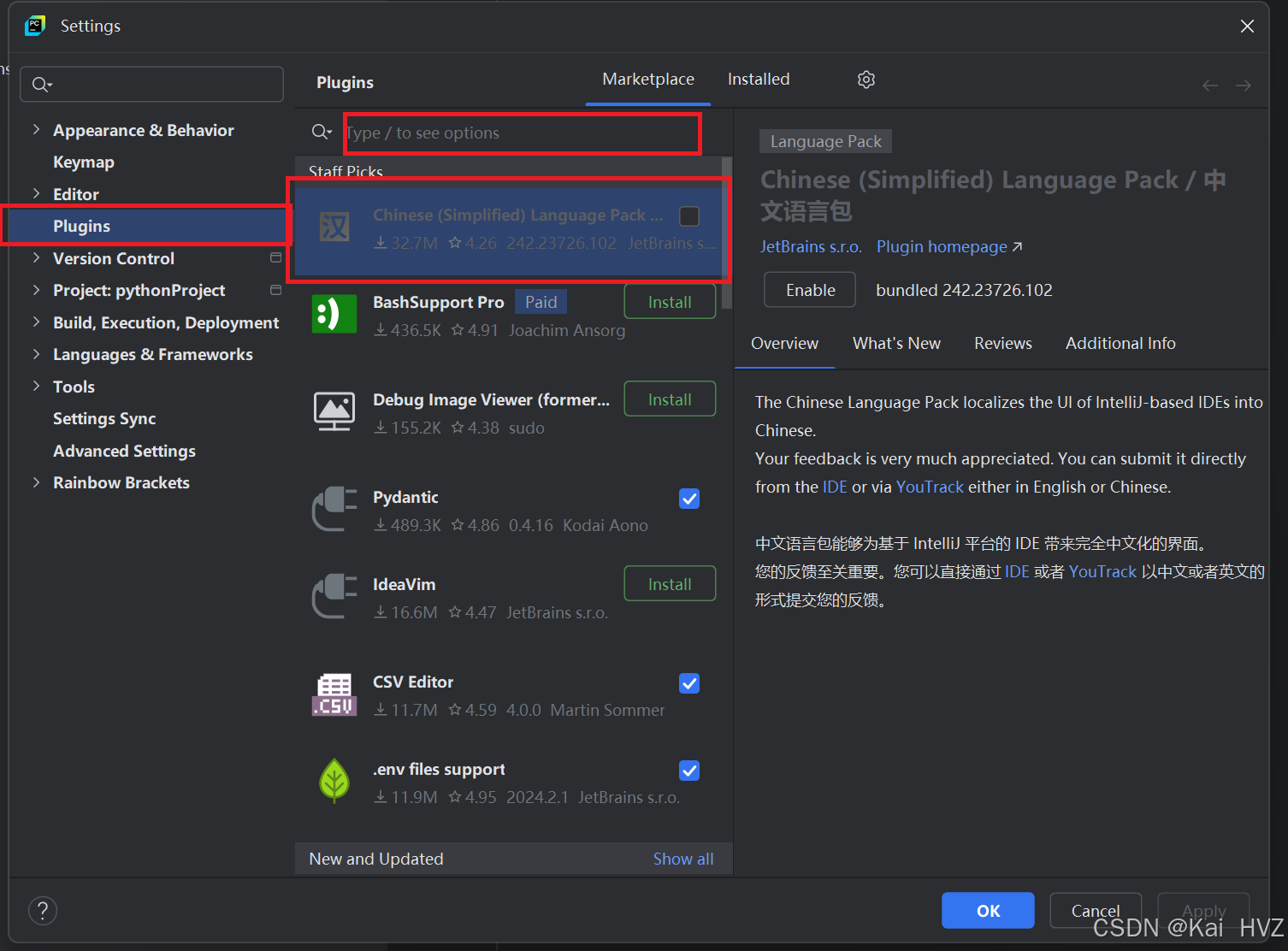Select Keymap in settings tree
This screenshot has width=1288, height=951.
pos(84,162)
